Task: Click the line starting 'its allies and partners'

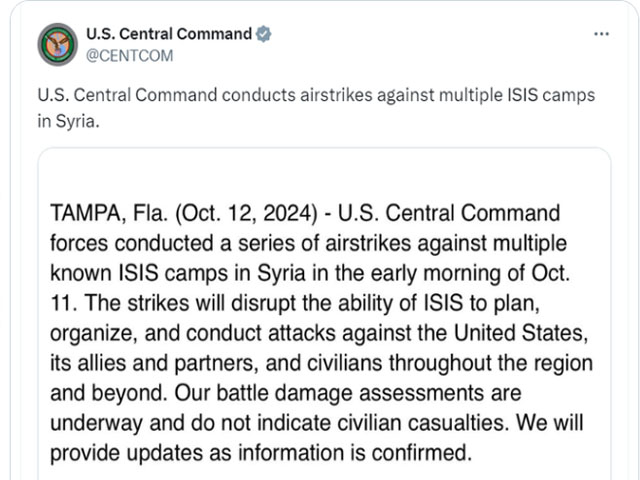Action: point(322,363)
